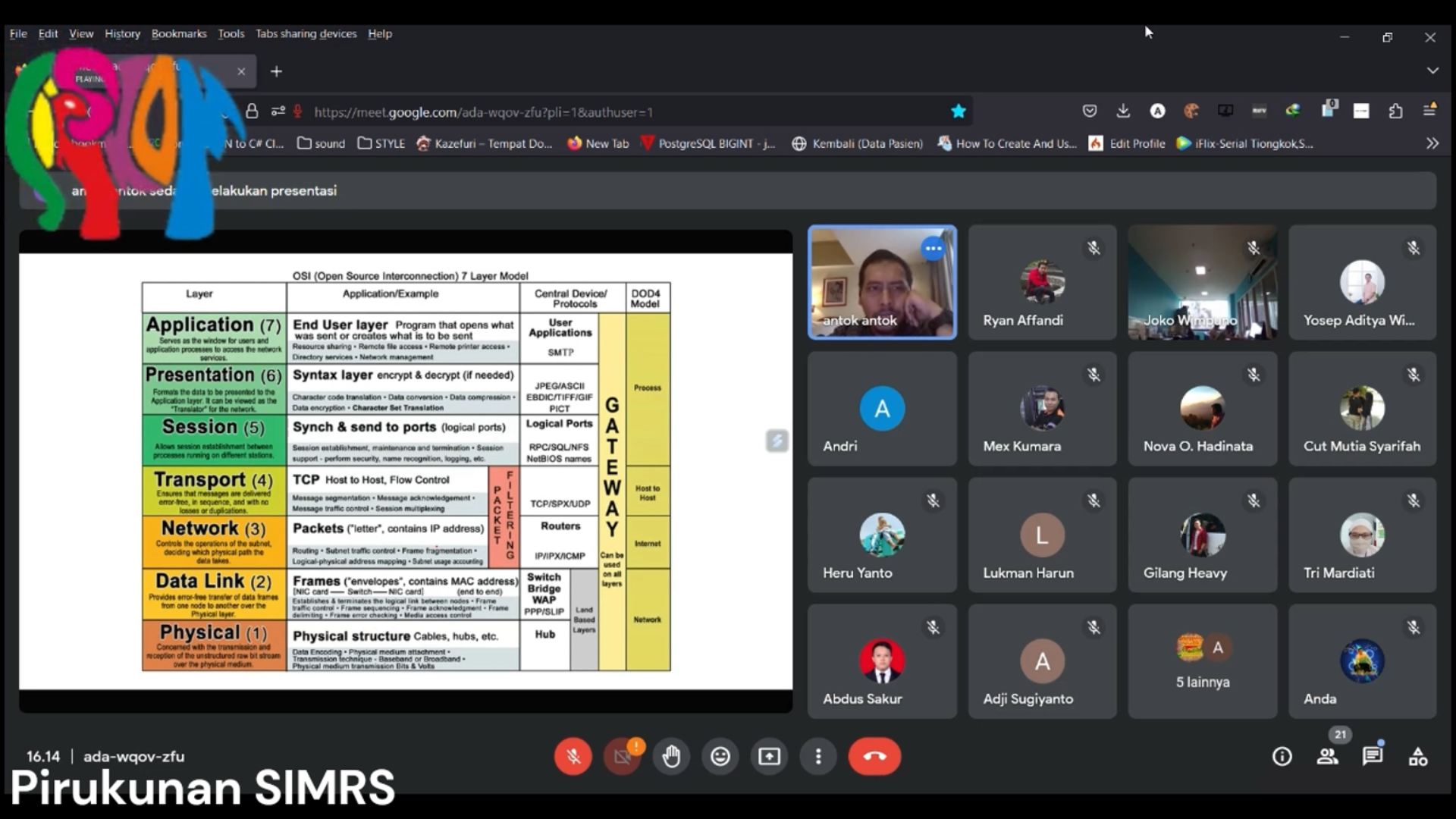Viewport: 1456px width, 819px height.
Task: Click Cut Mutia Syarifah's muted mic icon
Action: pos(1413,375)
